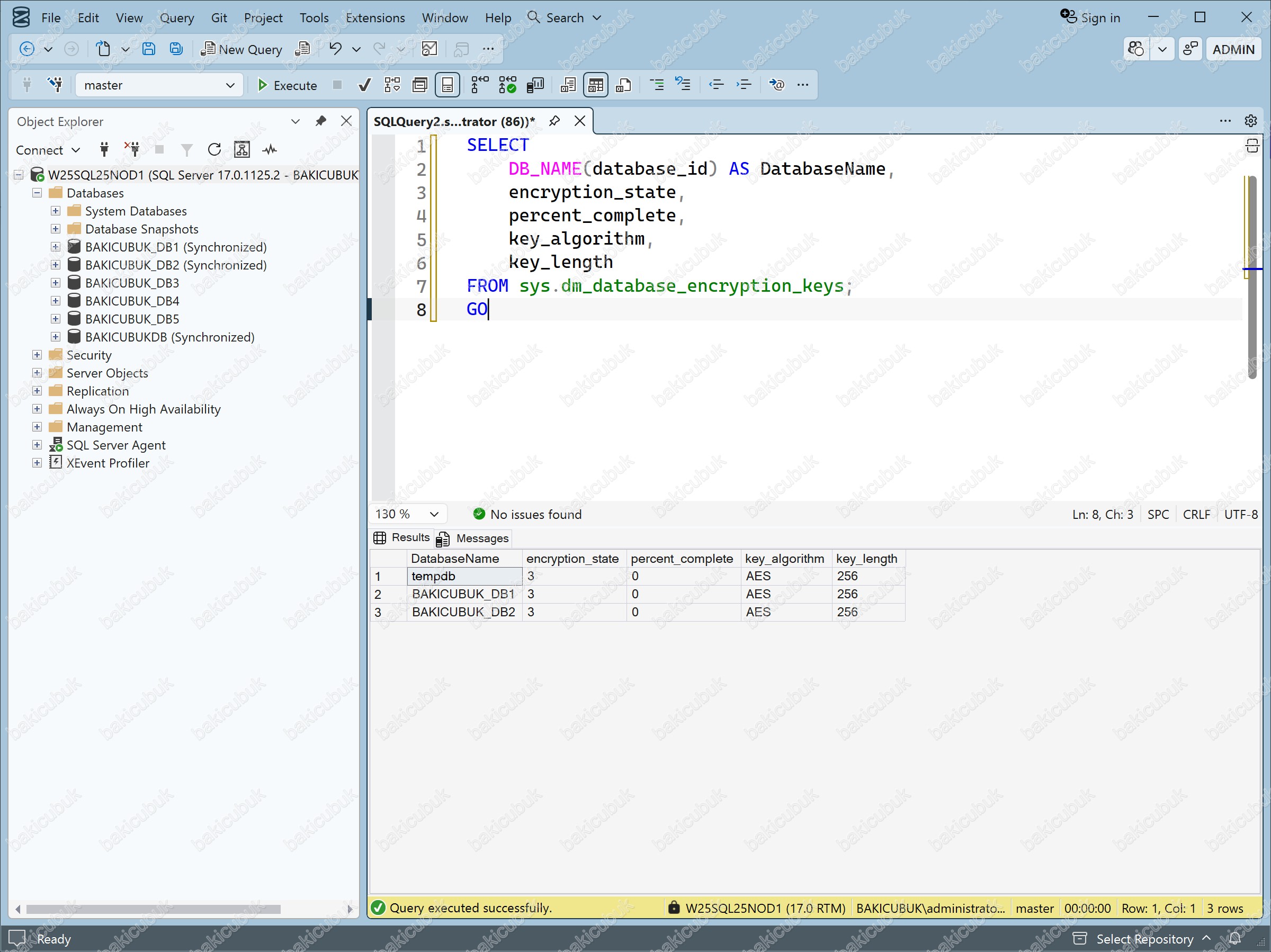The width and height of the screenshot is (1271, 952).
Task: Click the Undo arrow icon
Action: (336, 49)
